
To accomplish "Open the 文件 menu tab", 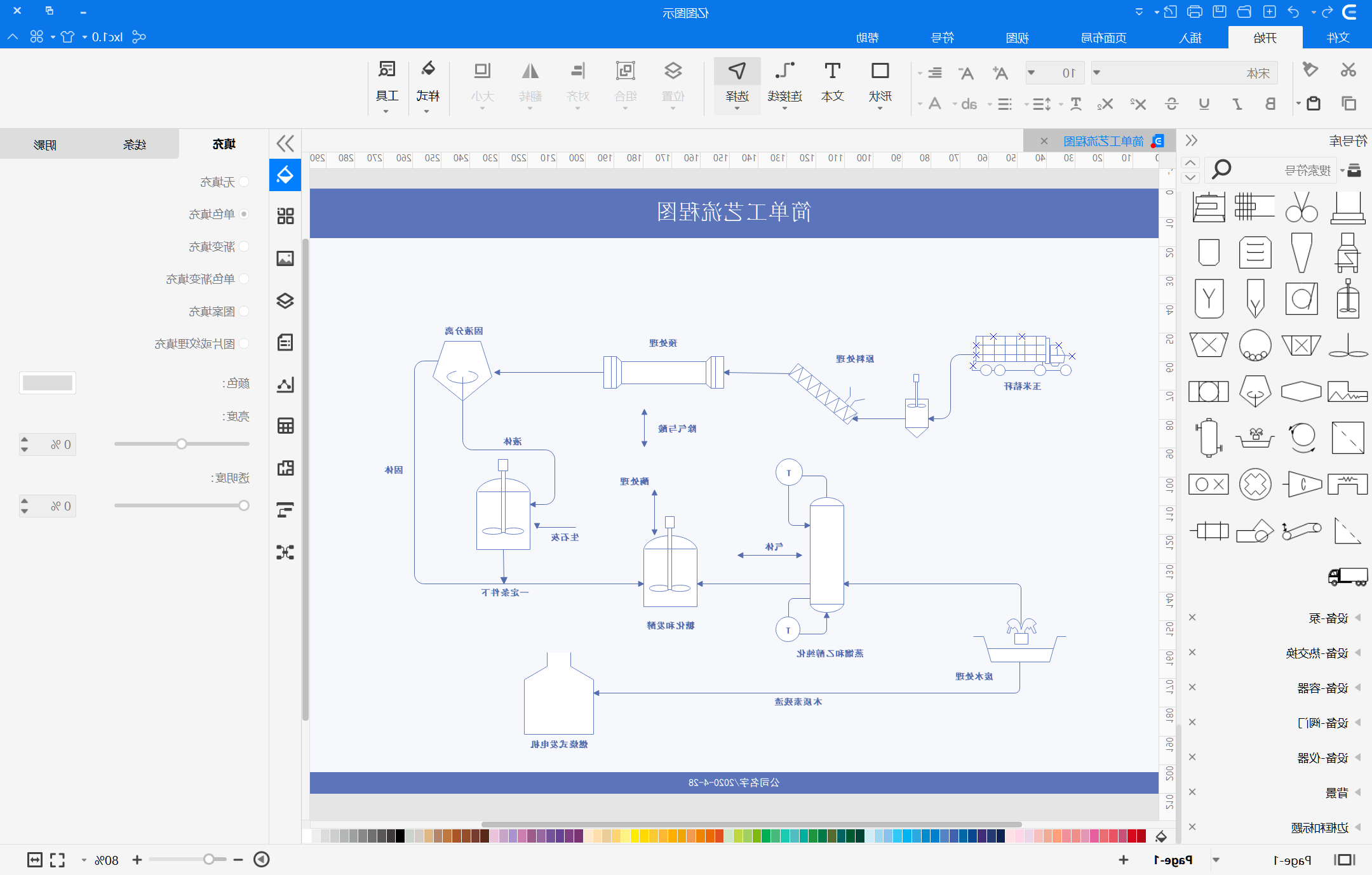I will point(1338,37).
